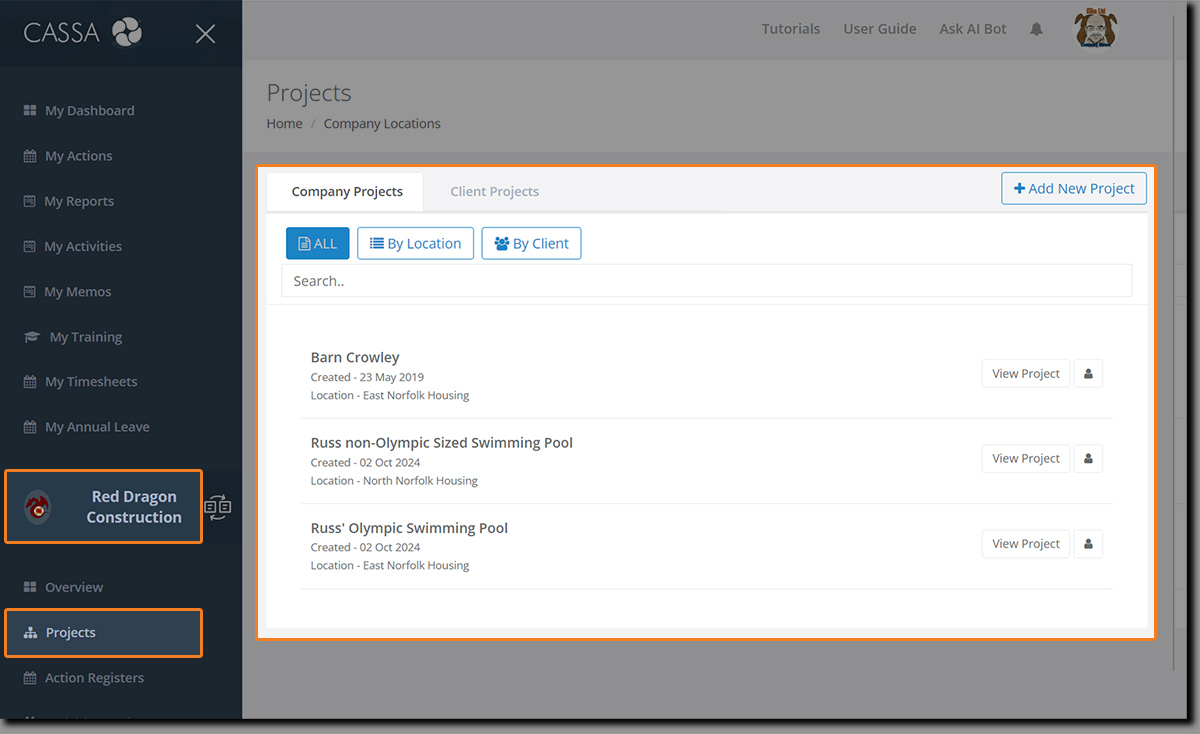1200x734 pixels.
Task: Switch to the Client Projects tab
Action: [494, 191]
